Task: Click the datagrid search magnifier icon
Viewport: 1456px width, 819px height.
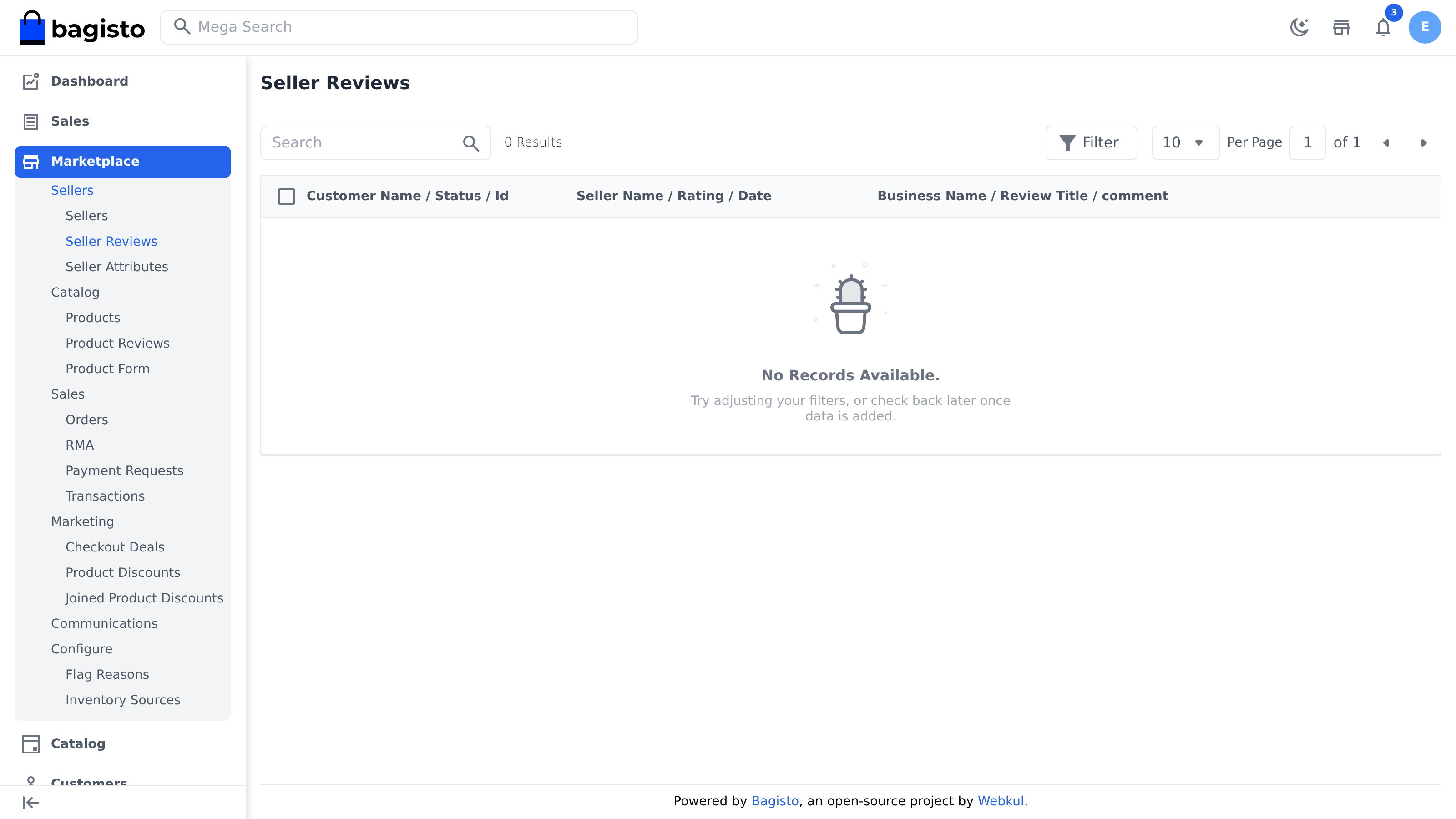Action: click(x=471, y=143)
